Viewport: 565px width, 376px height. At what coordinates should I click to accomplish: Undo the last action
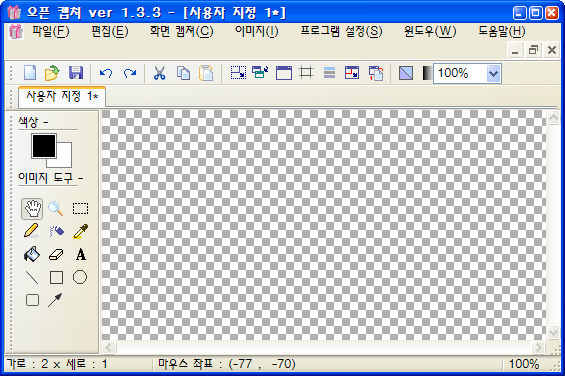[106, 73]
